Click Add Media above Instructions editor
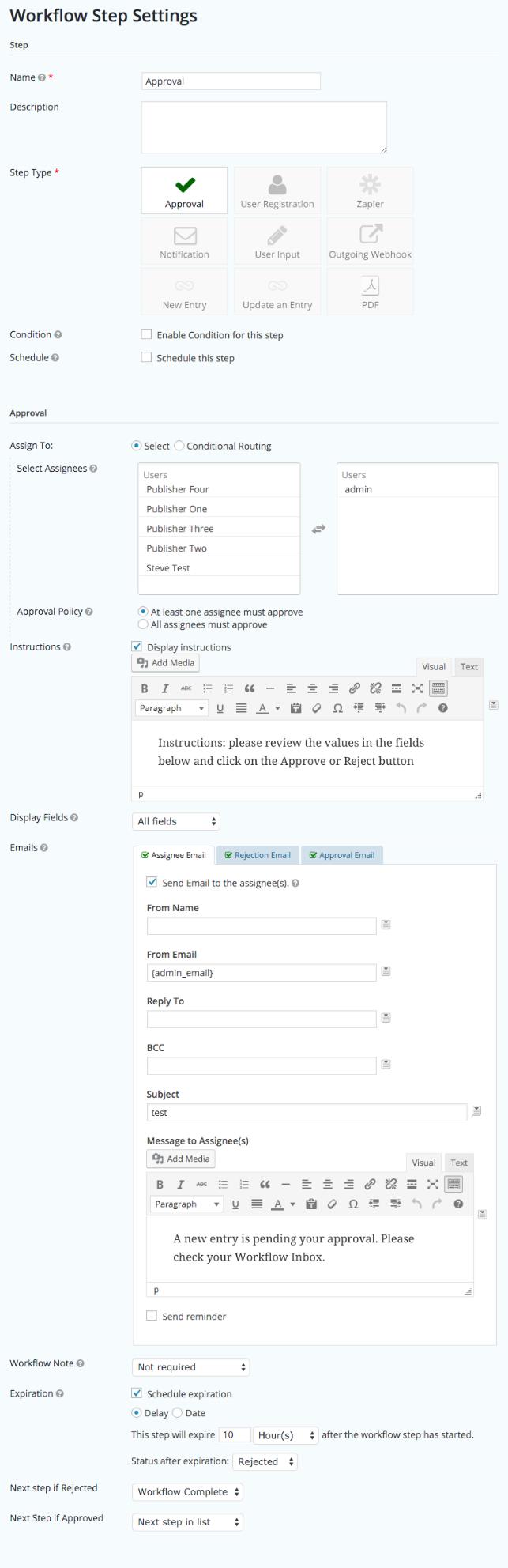The height and width of the screenshot is (1568, 508). click(165, 663)
